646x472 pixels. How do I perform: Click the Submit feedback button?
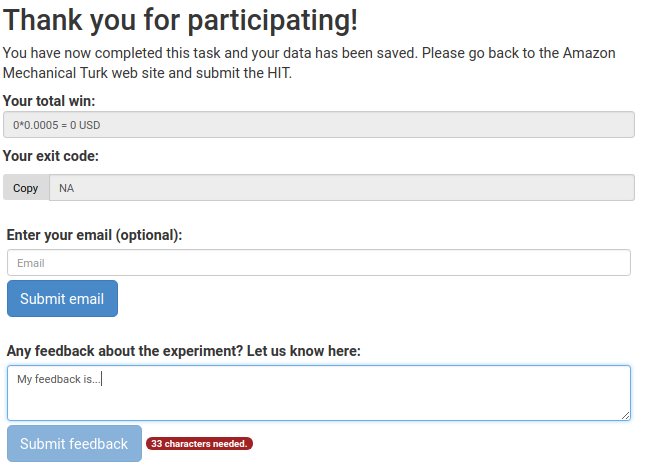[74, 444]
